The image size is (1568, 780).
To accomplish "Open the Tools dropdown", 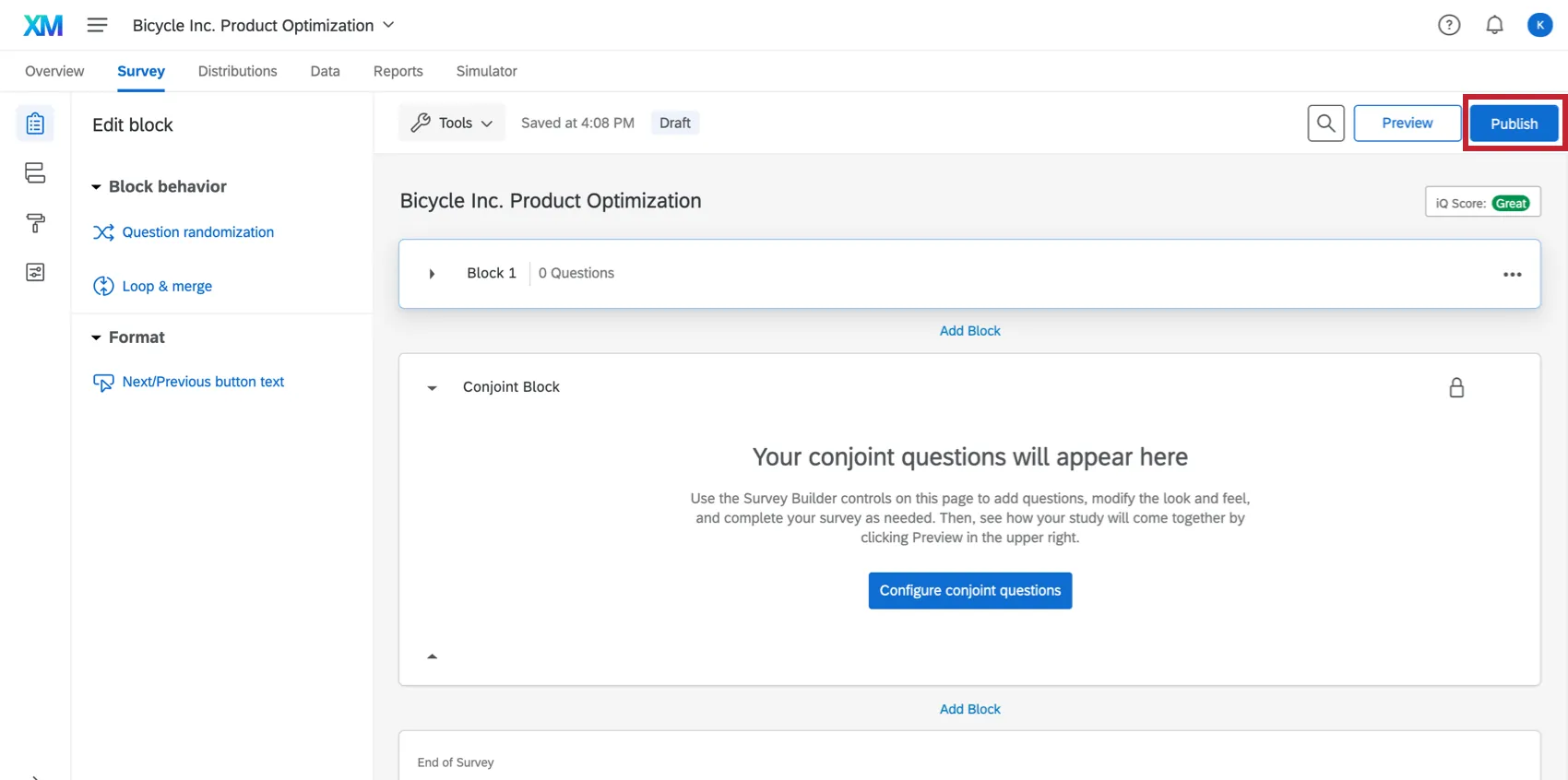I will [x=452, y=123].
